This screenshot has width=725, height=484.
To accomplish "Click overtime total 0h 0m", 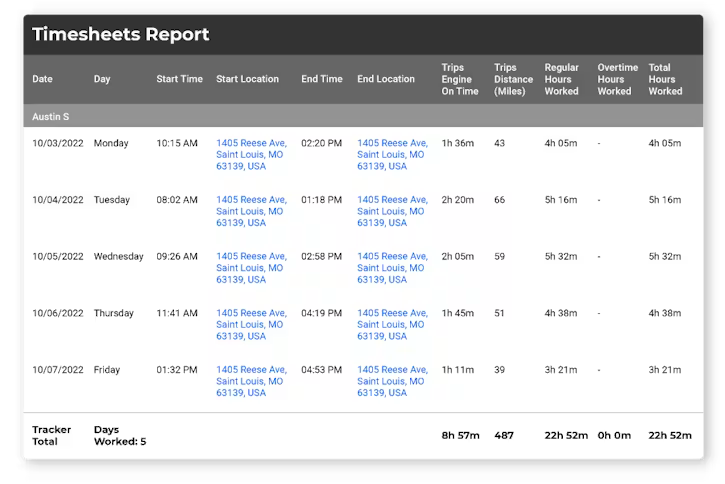I will click(614, 435).
